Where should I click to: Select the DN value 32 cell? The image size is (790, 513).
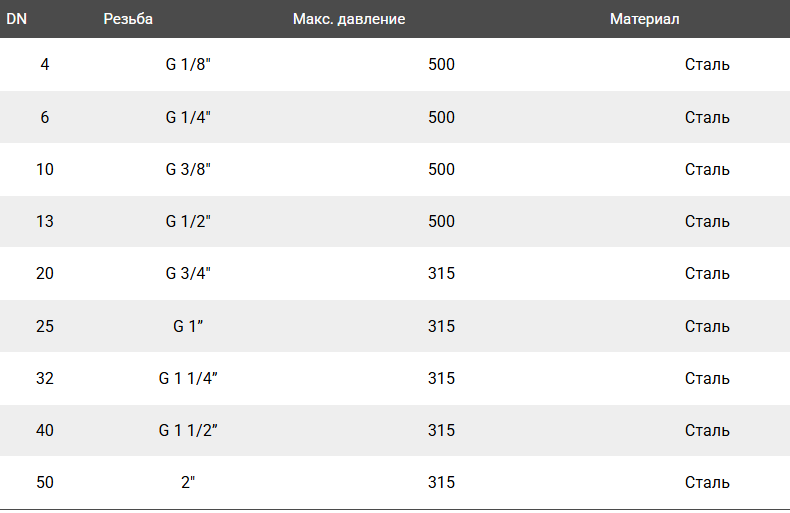[45, 378]
